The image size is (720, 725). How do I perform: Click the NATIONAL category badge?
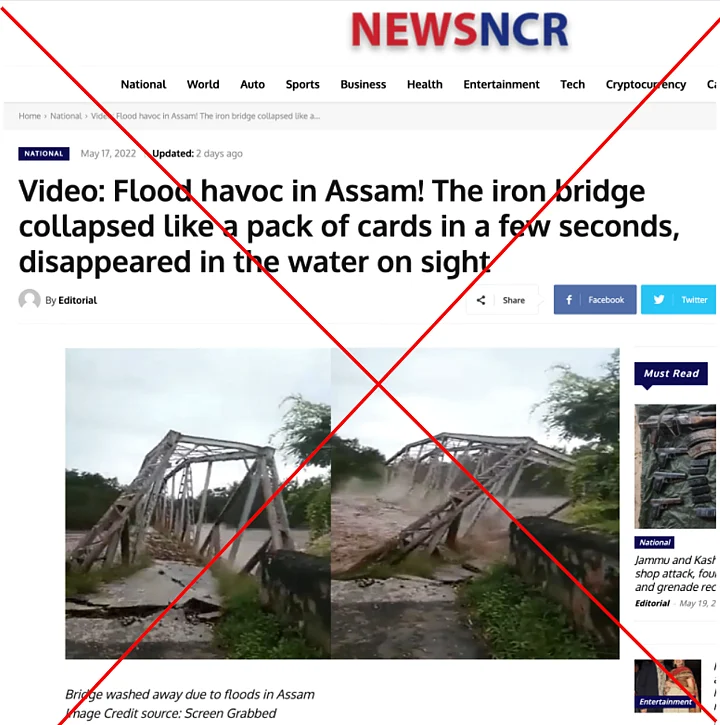44,154
